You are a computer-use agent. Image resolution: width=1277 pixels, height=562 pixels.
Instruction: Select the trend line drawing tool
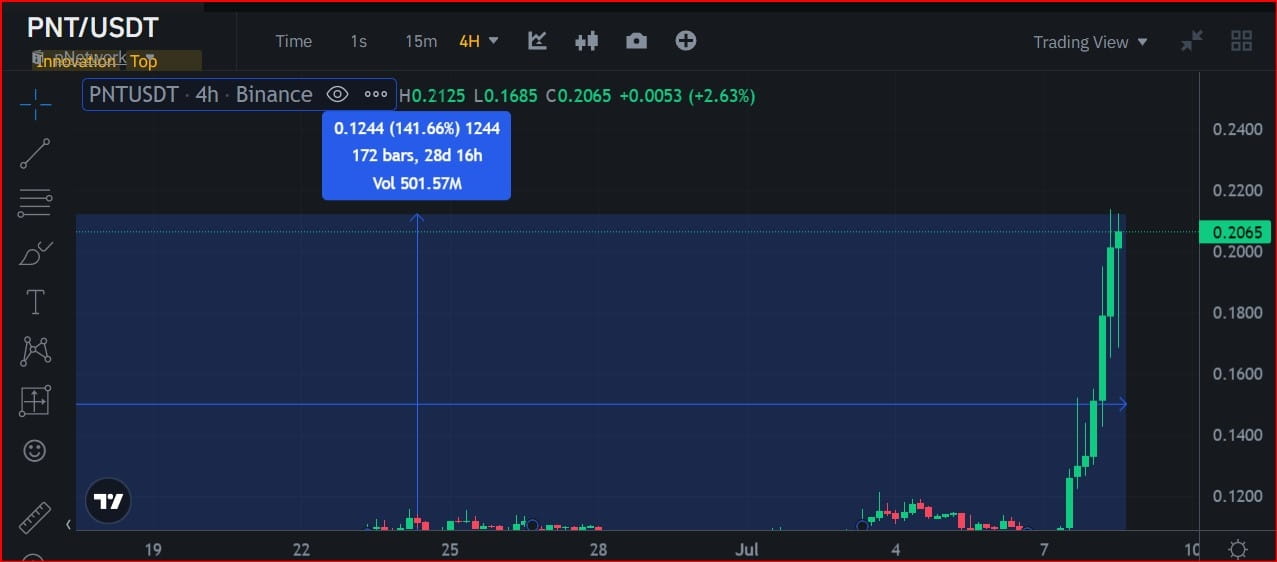click(x=35, y=154)
